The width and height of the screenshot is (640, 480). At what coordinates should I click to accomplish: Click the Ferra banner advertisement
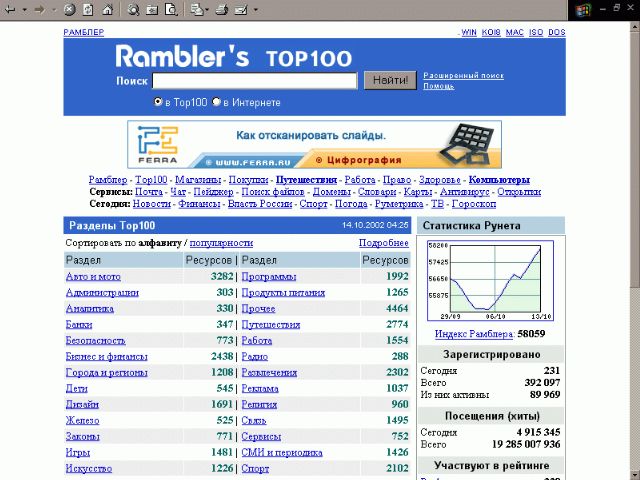pos(314,144)
